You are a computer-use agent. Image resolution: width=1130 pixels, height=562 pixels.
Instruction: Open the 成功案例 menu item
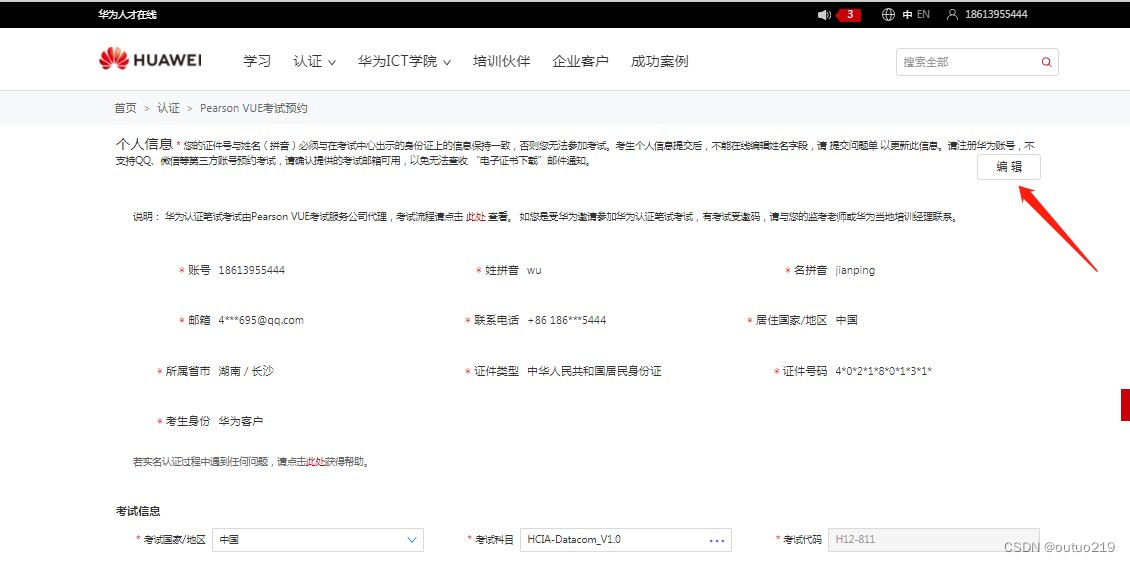point(659,61)
